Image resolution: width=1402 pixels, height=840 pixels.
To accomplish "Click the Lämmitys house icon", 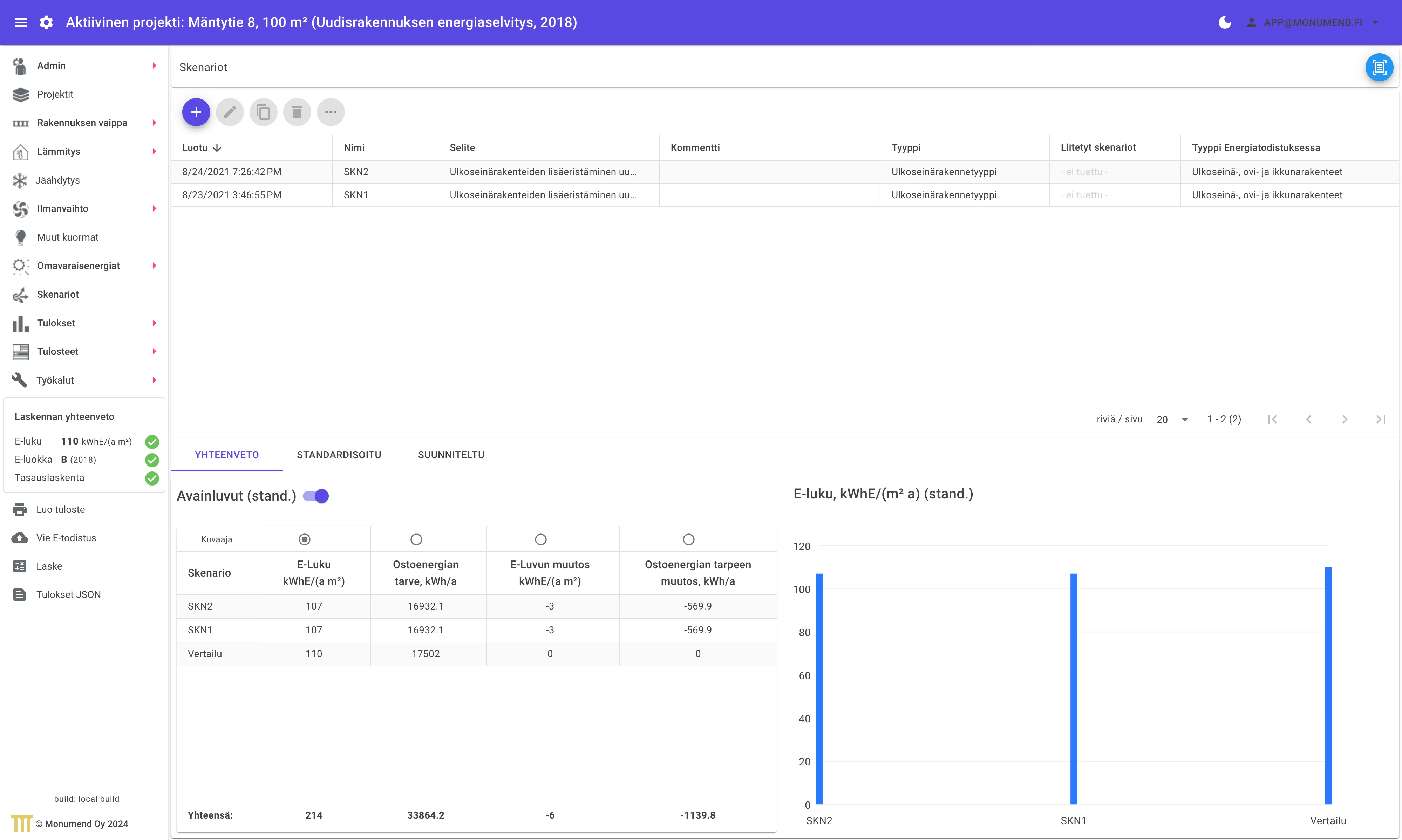I will (x=20, y=152).
